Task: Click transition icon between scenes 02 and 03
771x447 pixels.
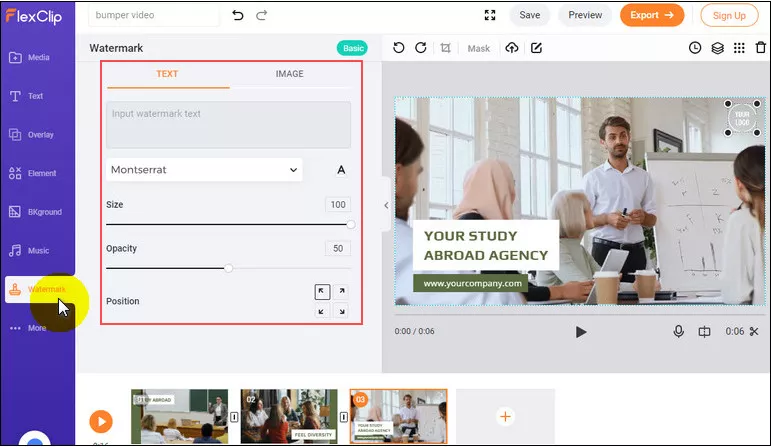Action: (x=344, y=417)
